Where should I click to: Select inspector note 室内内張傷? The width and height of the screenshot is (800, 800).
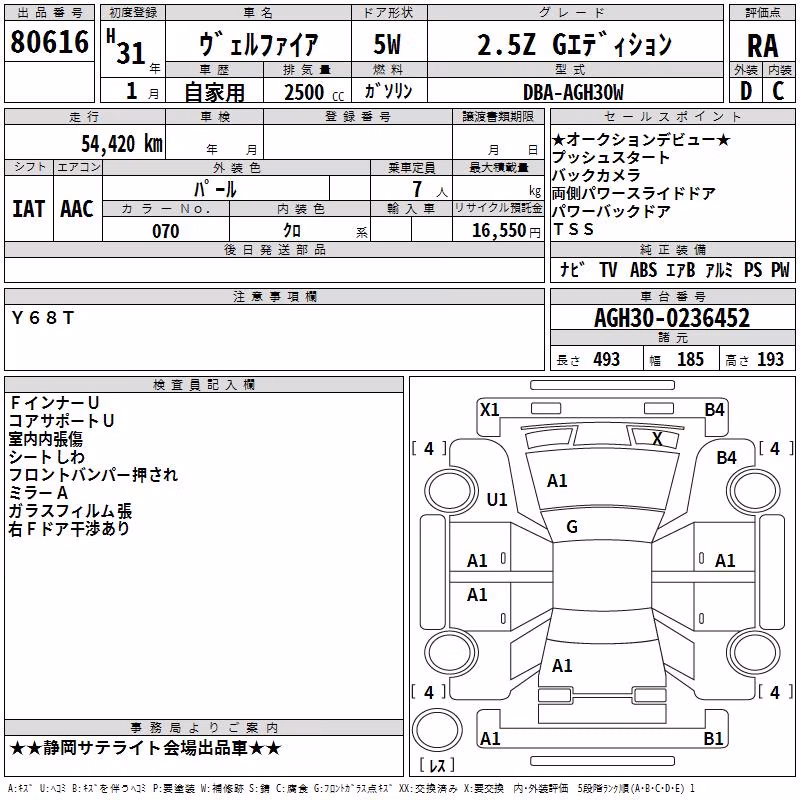click(46, 439)
